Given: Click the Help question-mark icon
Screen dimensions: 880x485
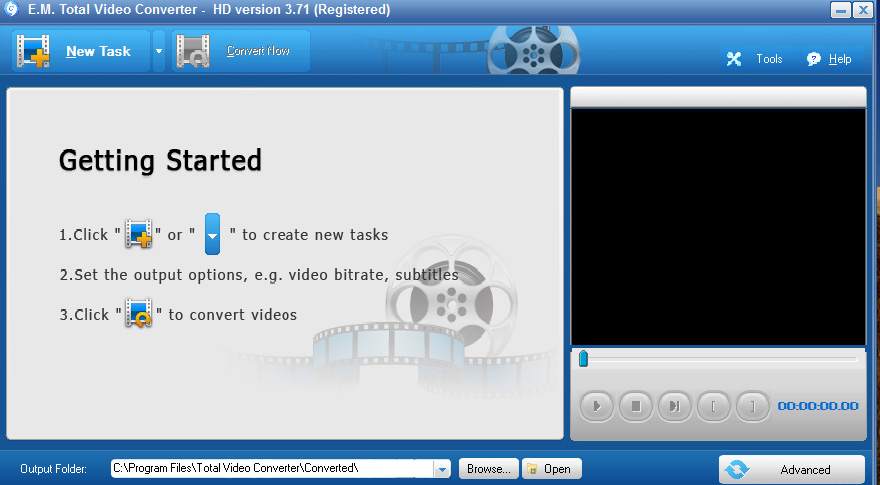Looking at the screenshot, I should [813, 59].
